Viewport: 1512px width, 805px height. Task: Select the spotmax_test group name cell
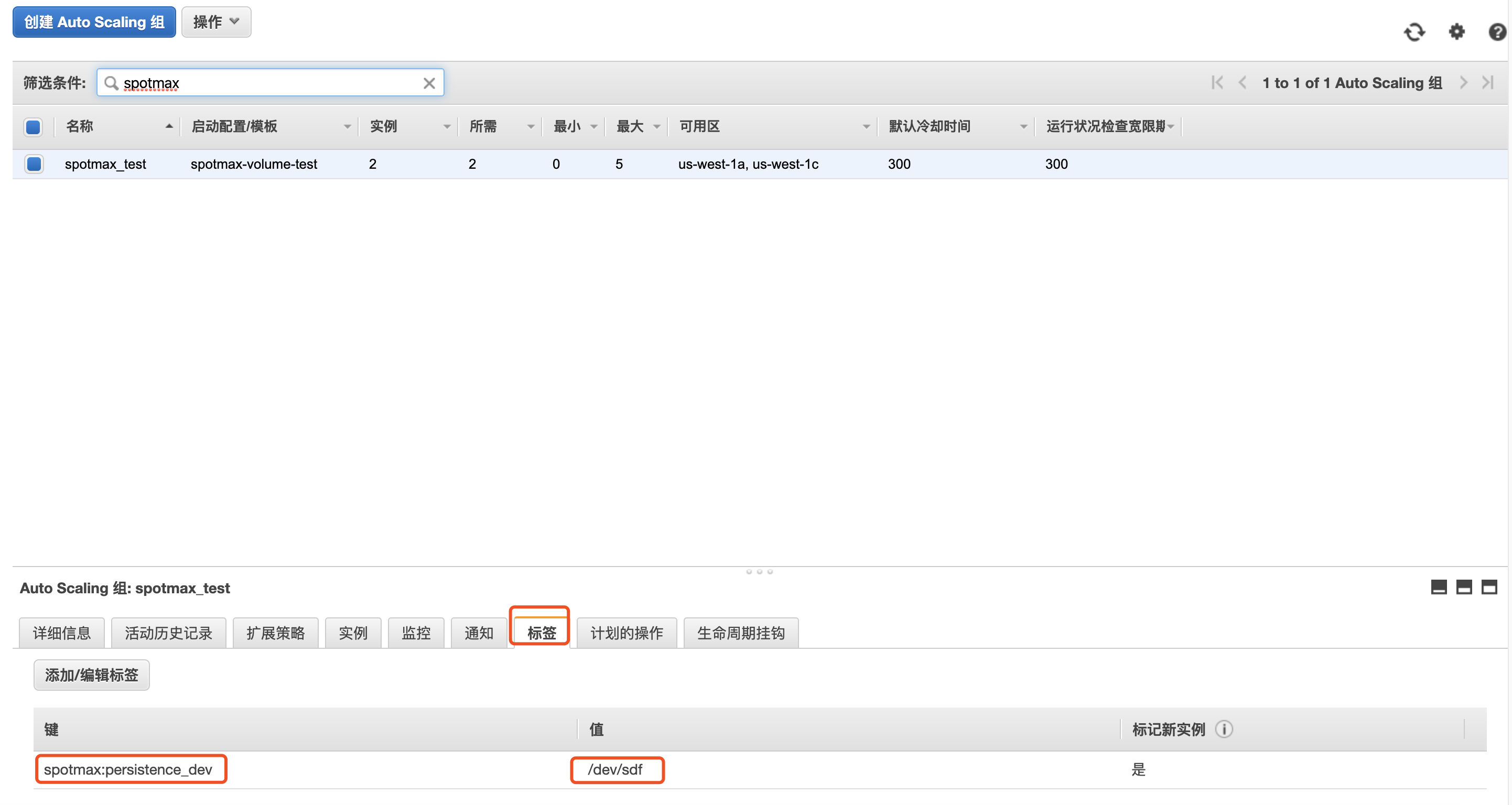click(x=105, y=164)
